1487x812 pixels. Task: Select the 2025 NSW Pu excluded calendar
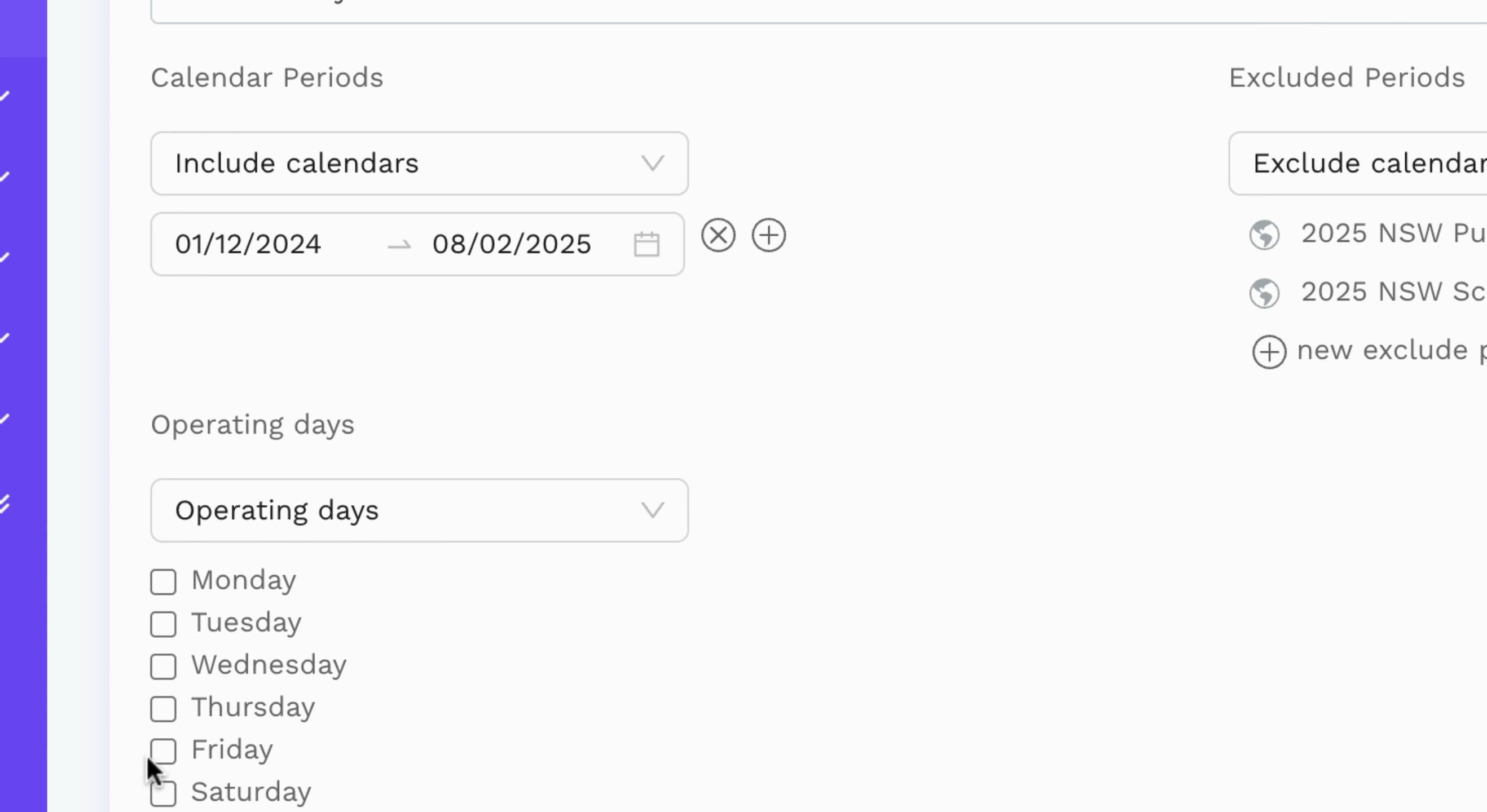(x=1393, y=233)
